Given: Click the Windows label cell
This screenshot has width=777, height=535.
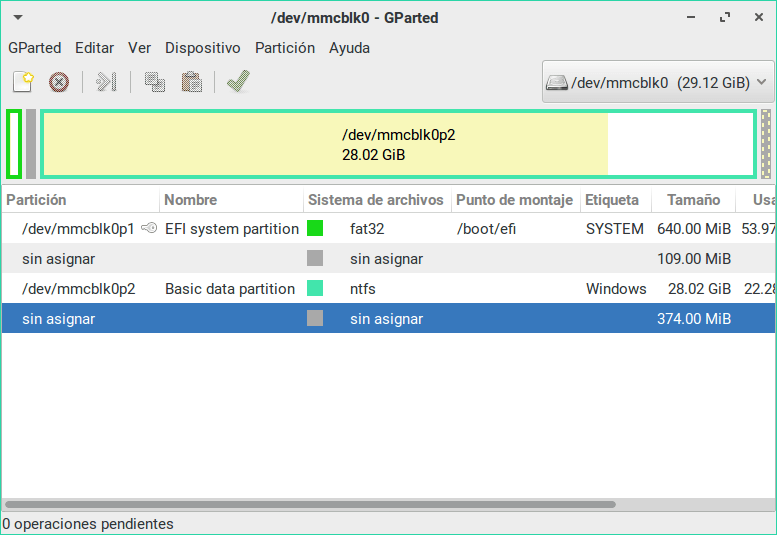Looking at the screenshot, I should point(616,288).
